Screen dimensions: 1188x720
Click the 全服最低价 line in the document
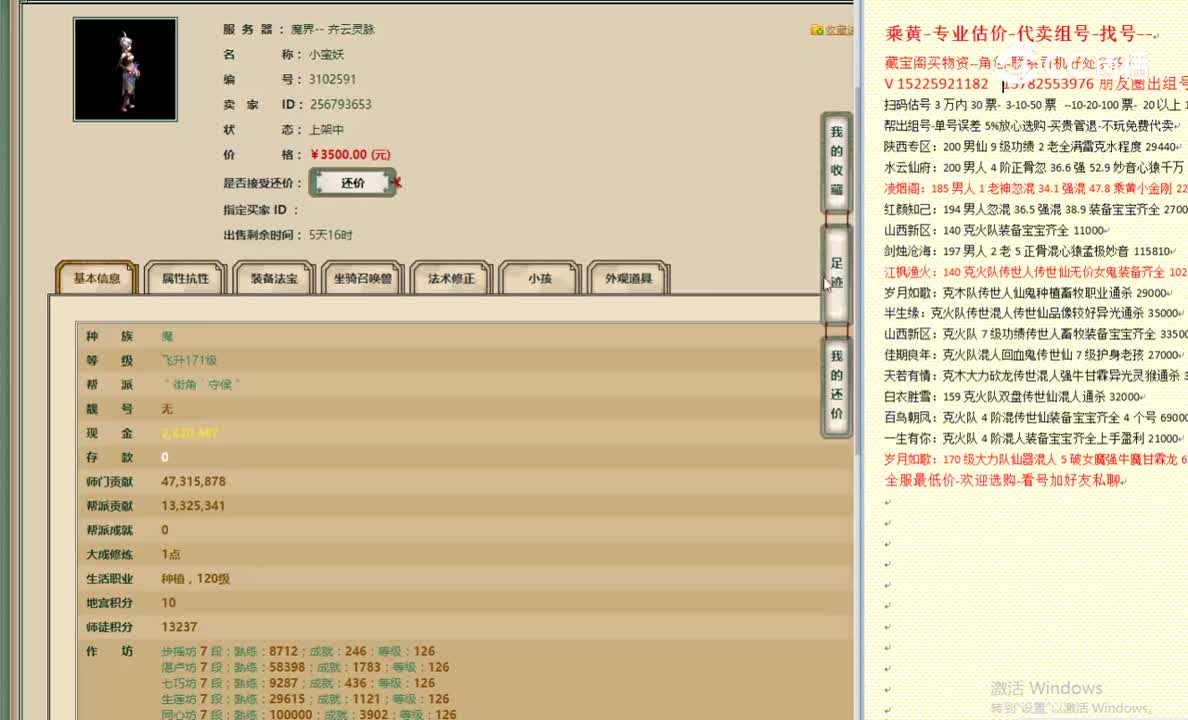tap(1005, 480)
